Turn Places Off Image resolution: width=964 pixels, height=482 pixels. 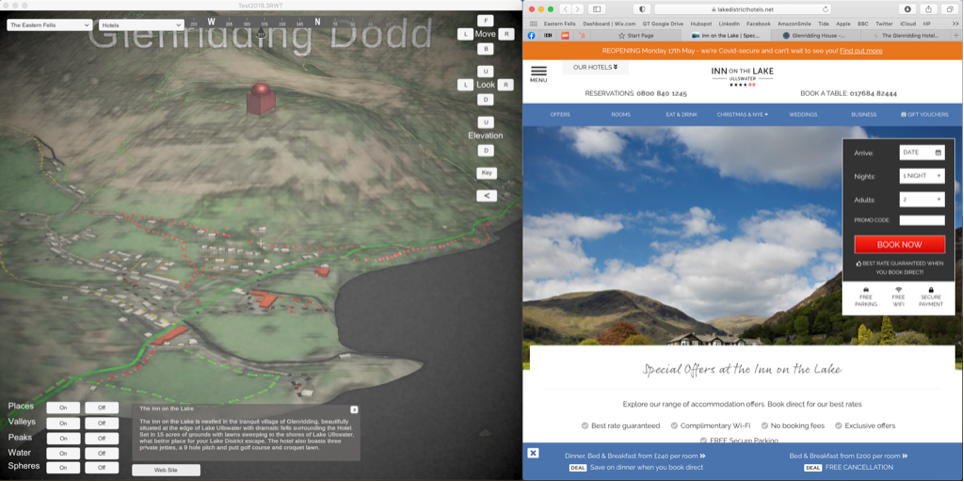coord(101,408)
